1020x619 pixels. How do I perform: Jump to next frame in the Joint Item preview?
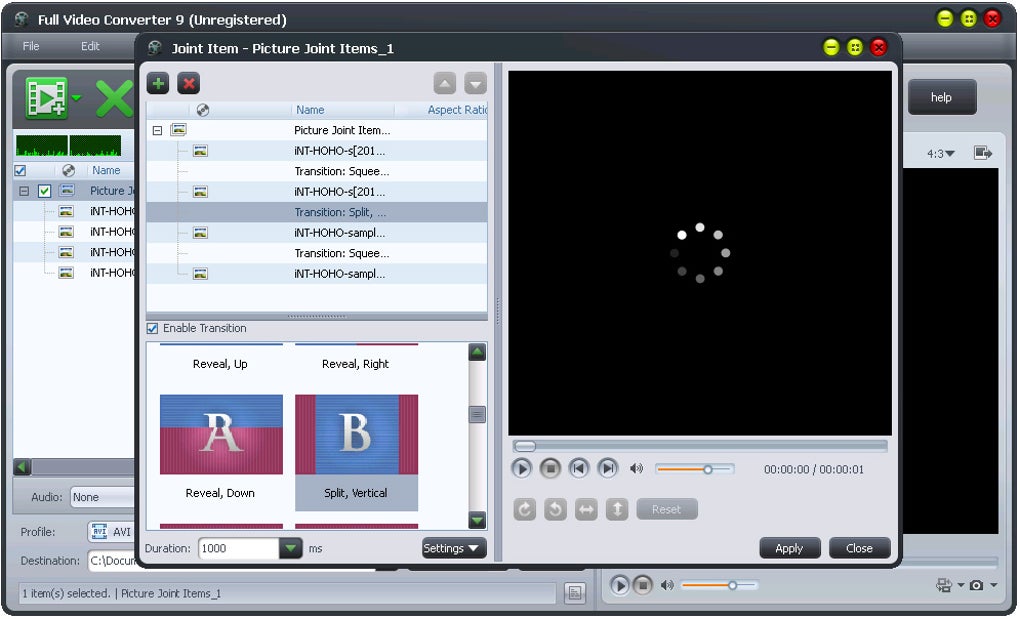click(608, 468)
